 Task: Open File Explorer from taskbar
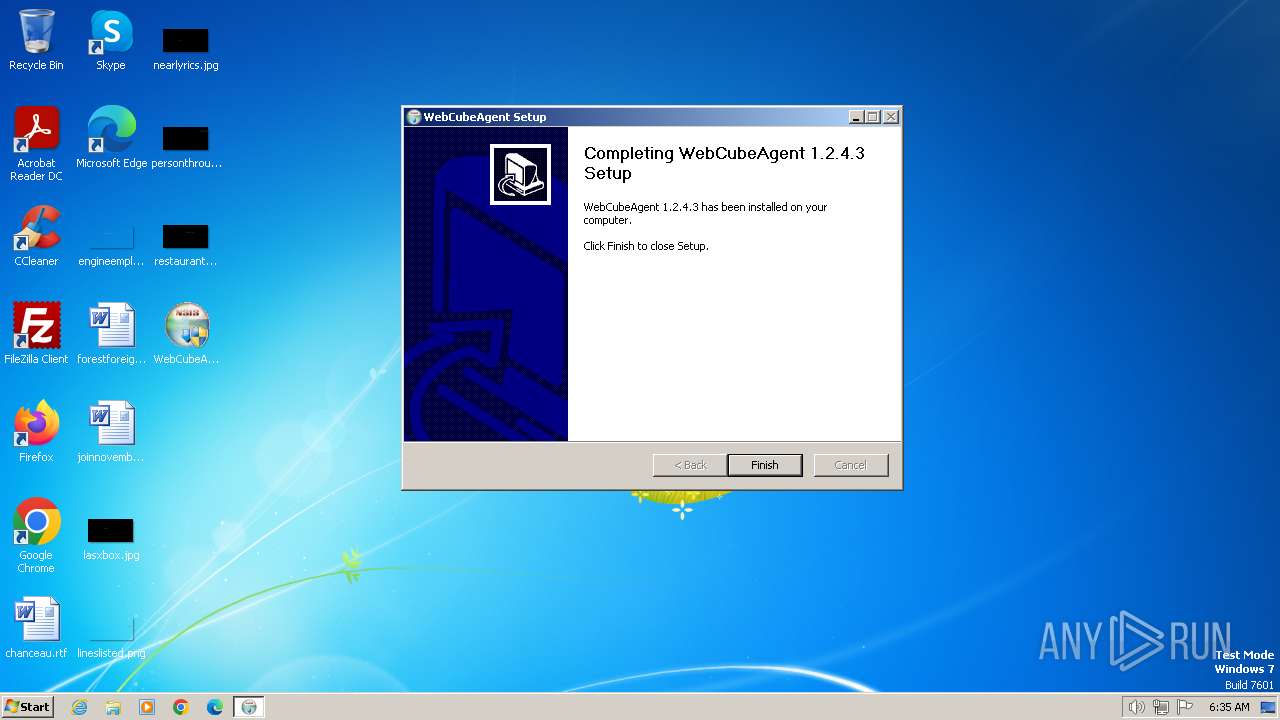(x=113, y=707)
